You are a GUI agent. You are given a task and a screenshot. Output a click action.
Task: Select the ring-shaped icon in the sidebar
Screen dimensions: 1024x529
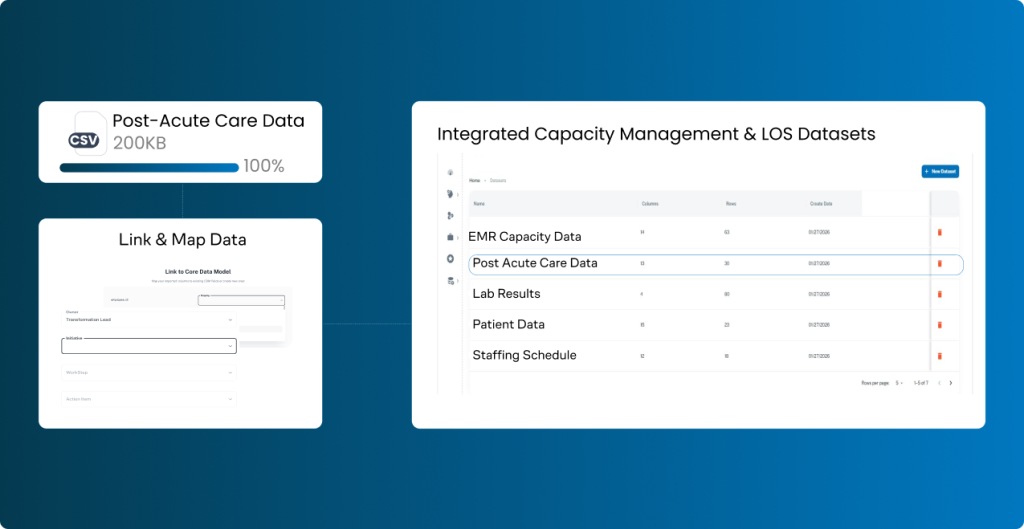[451, 259]
